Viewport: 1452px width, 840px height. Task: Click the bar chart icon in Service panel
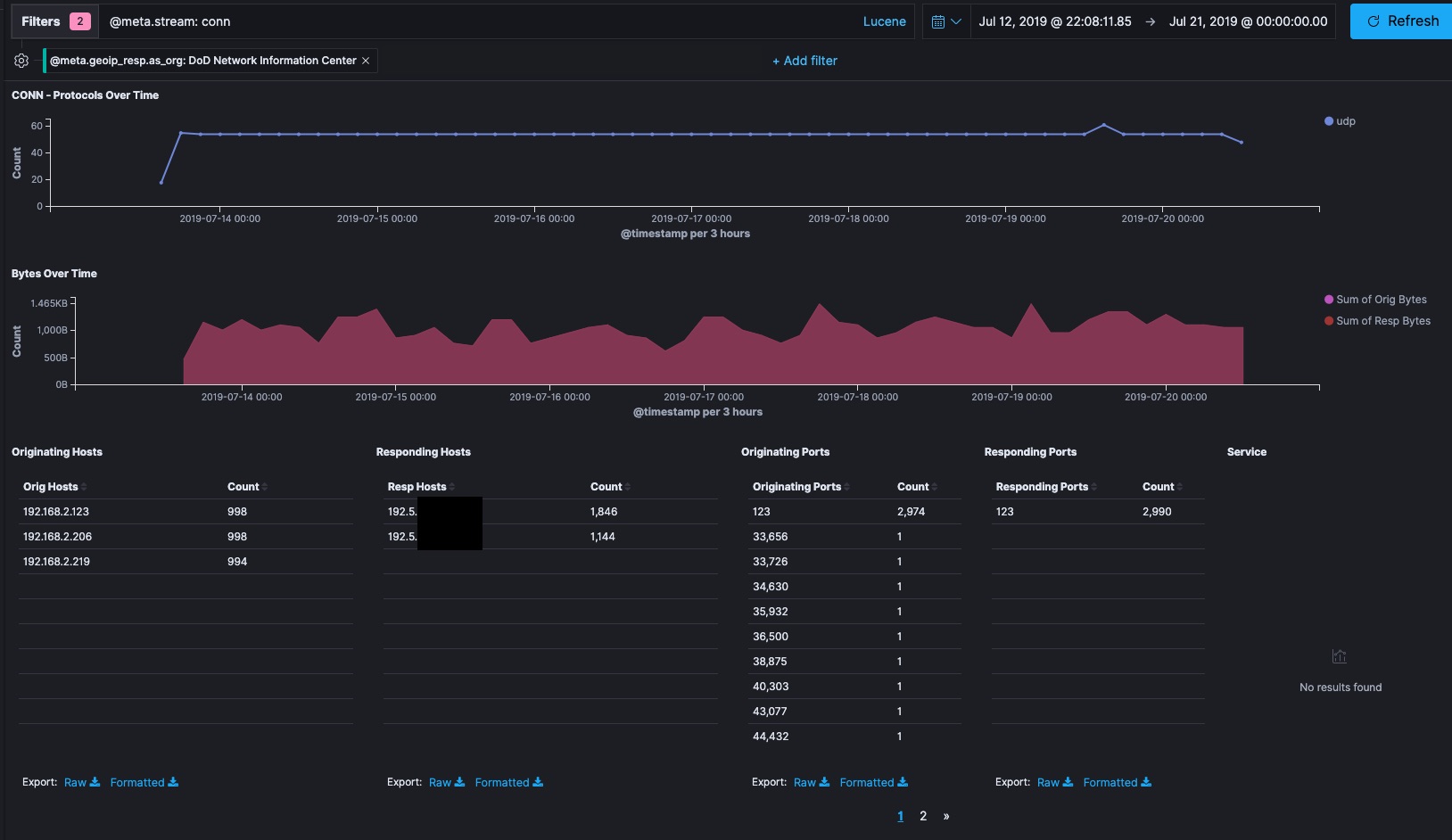tap(1340, 657)
